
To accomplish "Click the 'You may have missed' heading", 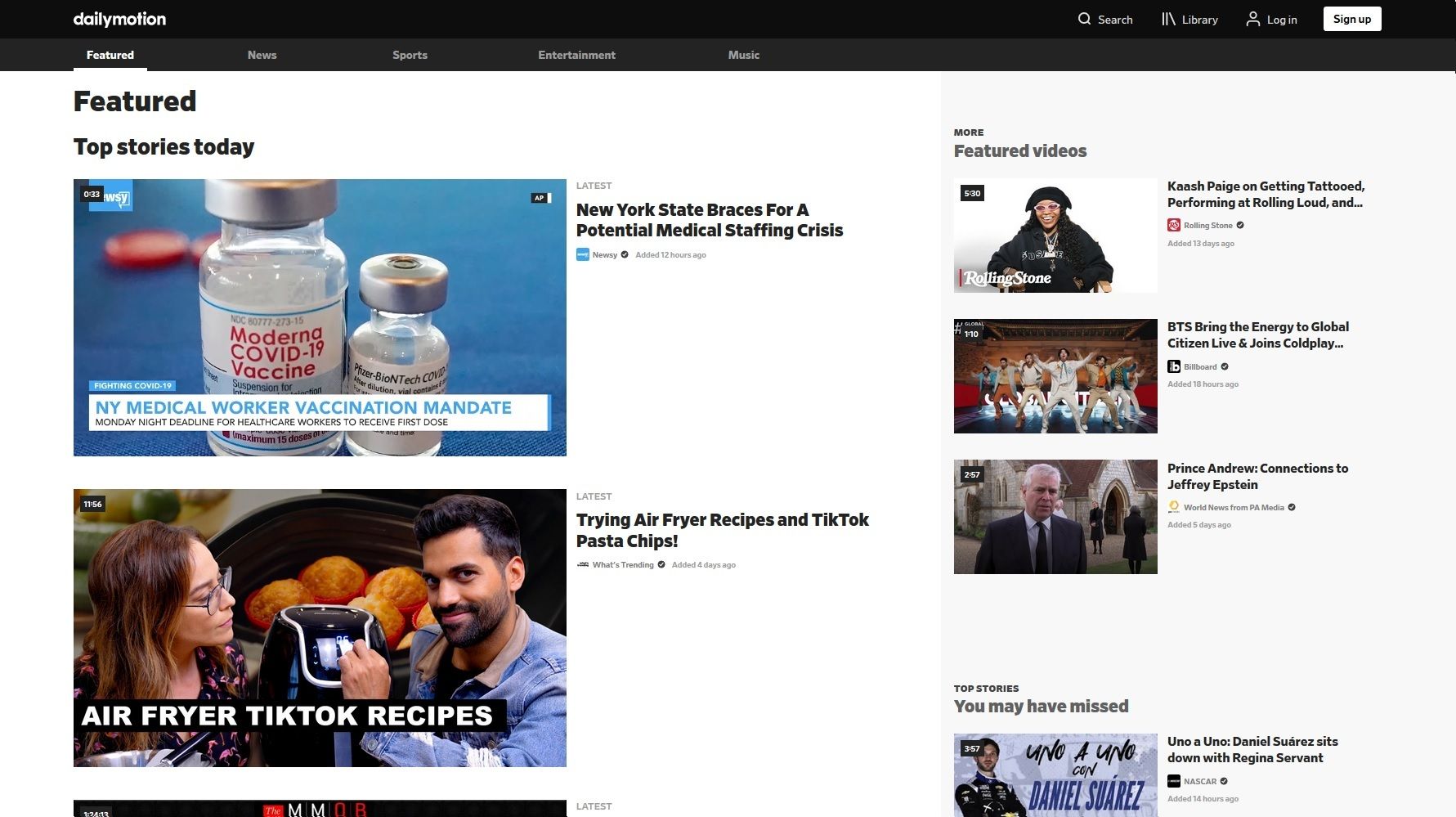I will click(x=1041, y=706).
